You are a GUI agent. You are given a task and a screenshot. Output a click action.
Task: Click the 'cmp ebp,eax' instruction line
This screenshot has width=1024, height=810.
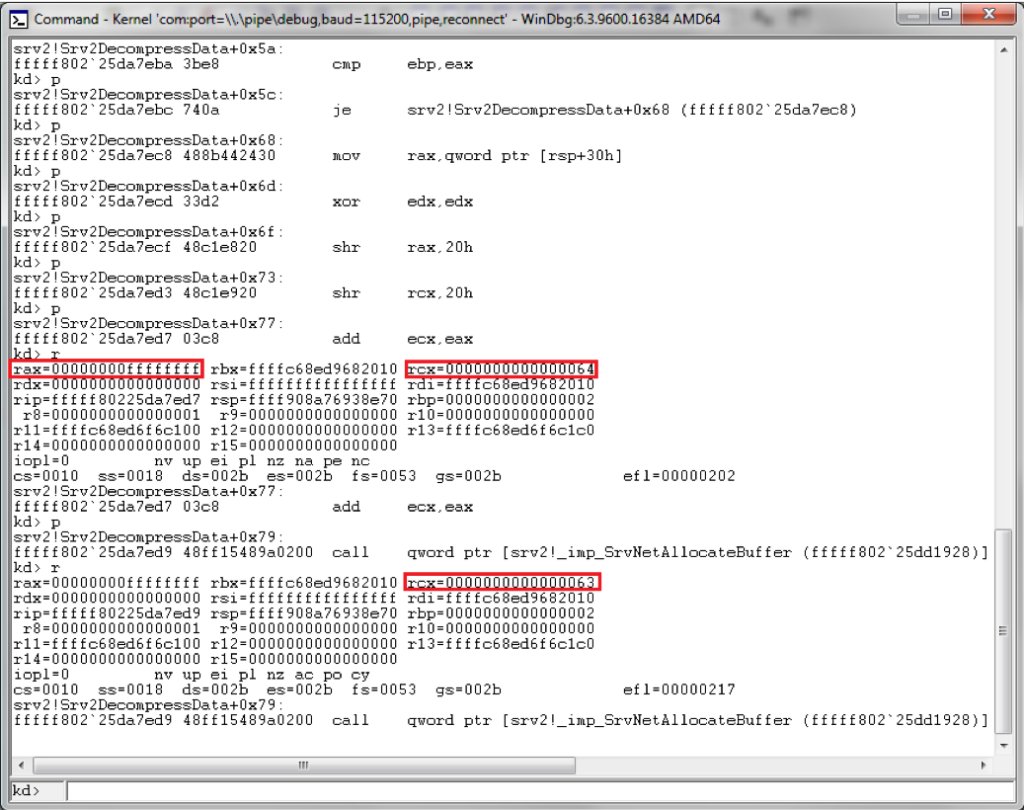tap(243, 64)
